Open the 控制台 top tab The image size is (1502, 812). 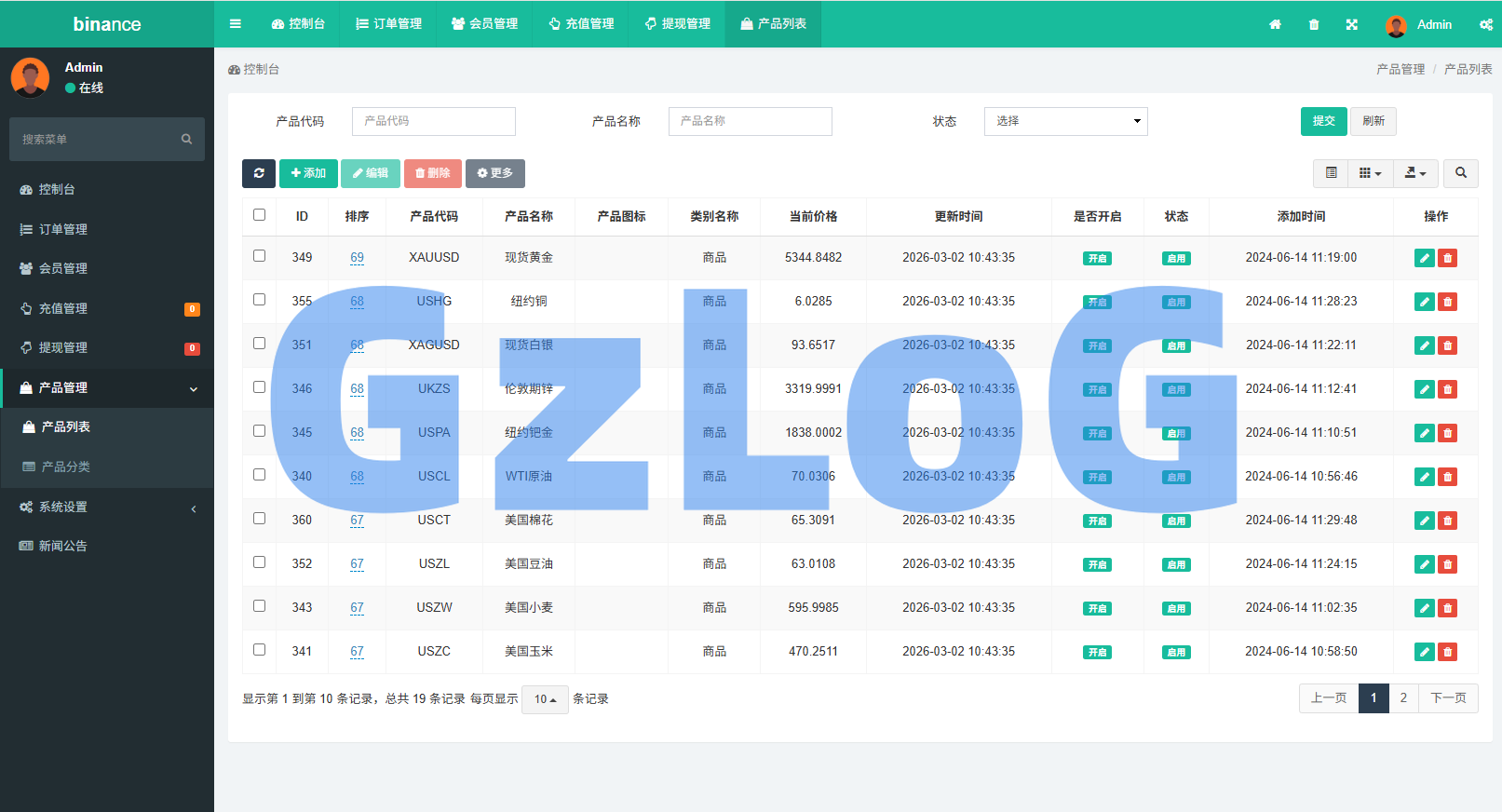[x=298, y=24]
